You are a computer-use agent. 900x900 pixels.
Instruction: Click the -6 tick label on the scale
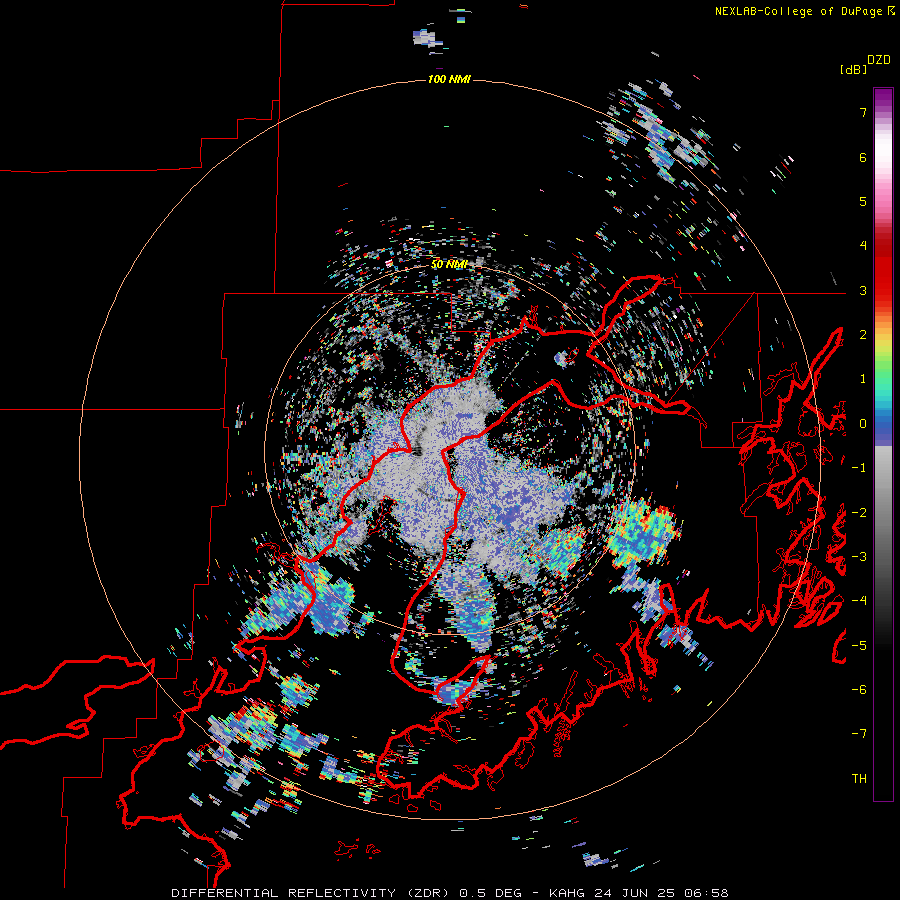859,689
